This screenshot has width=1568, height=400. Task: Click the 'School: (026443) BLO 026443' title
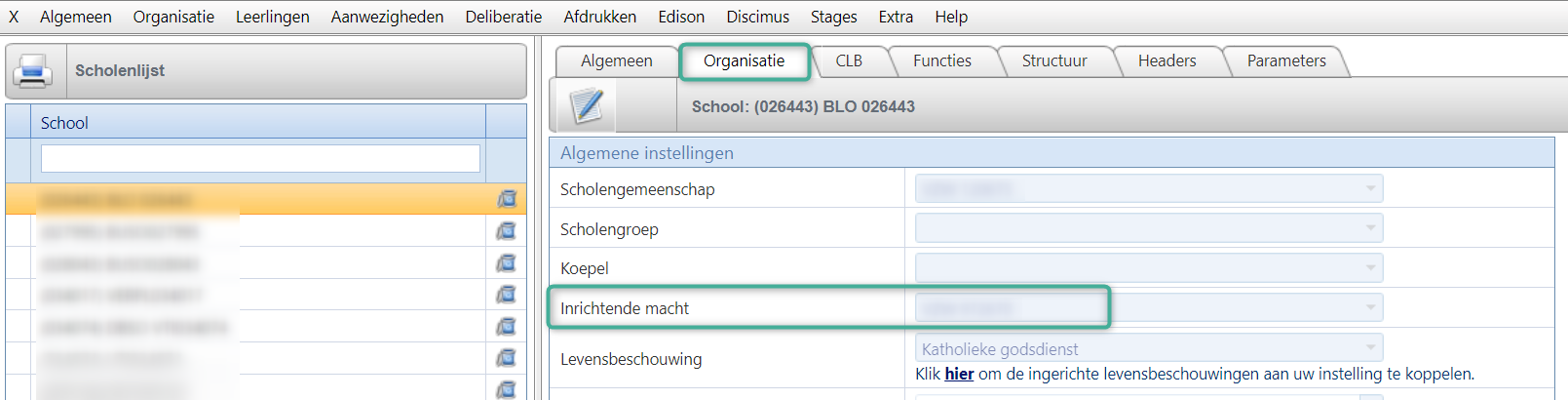803,106
